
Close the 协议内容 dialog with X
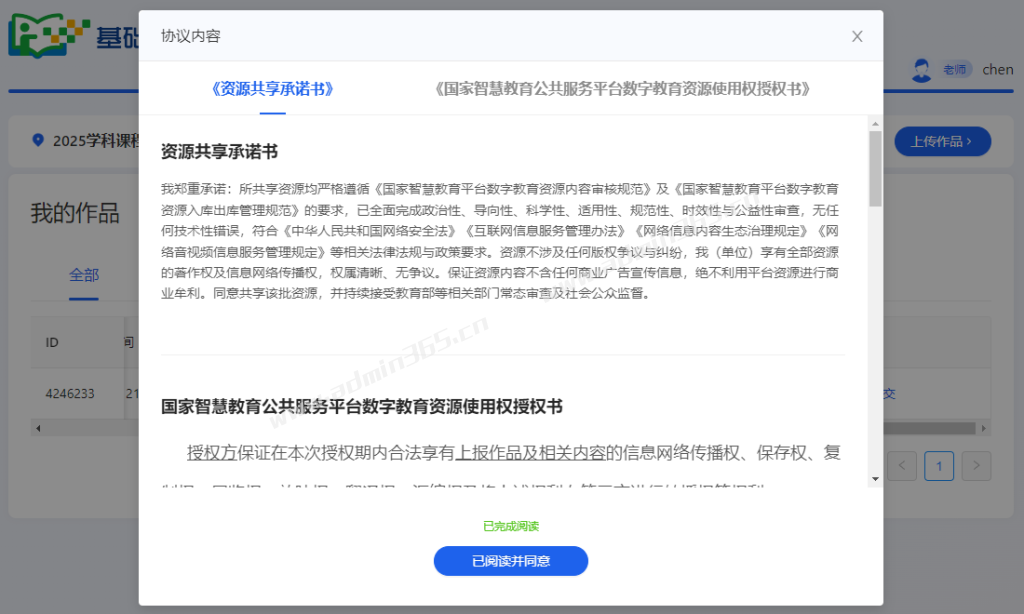click(857, 36)
